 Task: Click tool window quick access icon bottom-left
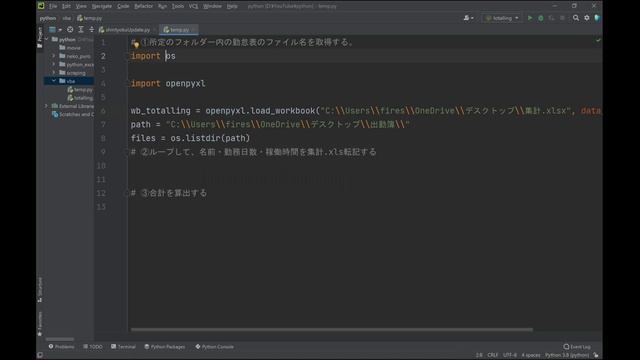[x=40, y=355]
